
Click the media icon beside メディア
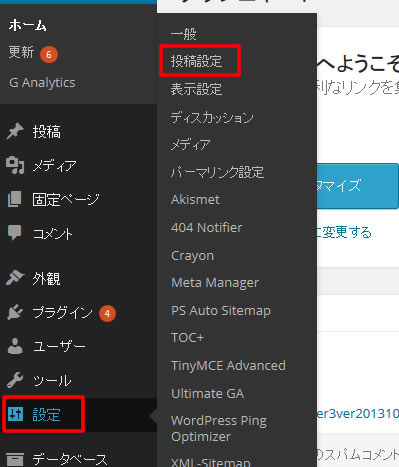coord(15,165)
